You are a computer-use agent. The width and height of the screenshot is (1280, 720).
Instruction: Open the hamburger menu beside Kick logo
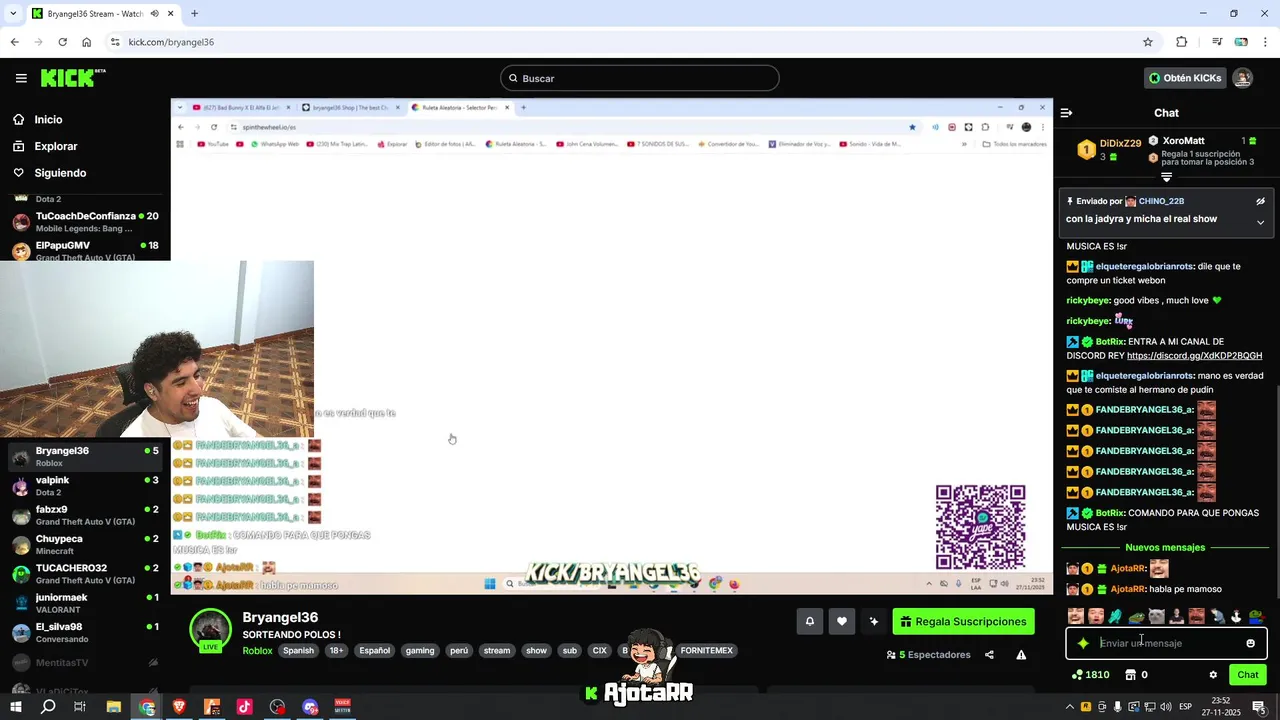click(21, 78)
